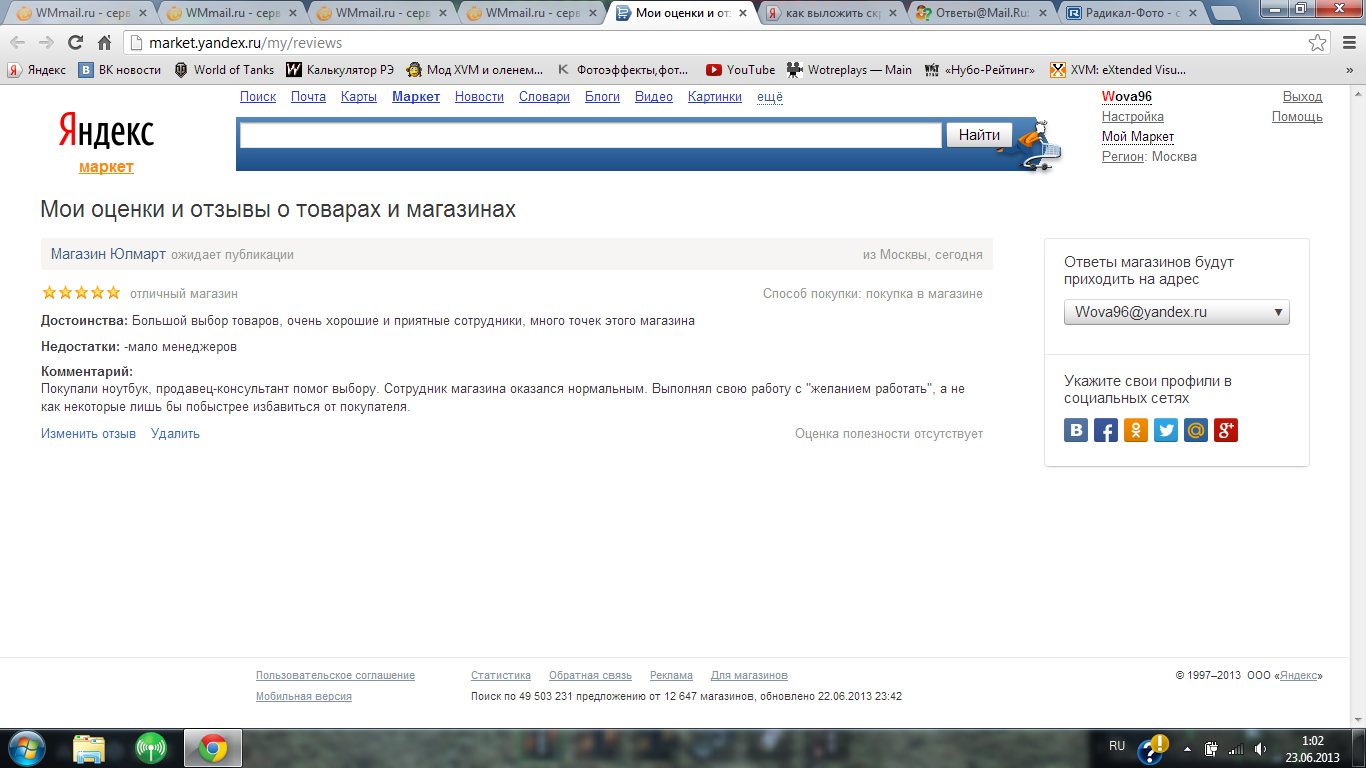The image size is (1366, 768).
Task: Bookmark this page with the star icon
Action: (1318, 43)
